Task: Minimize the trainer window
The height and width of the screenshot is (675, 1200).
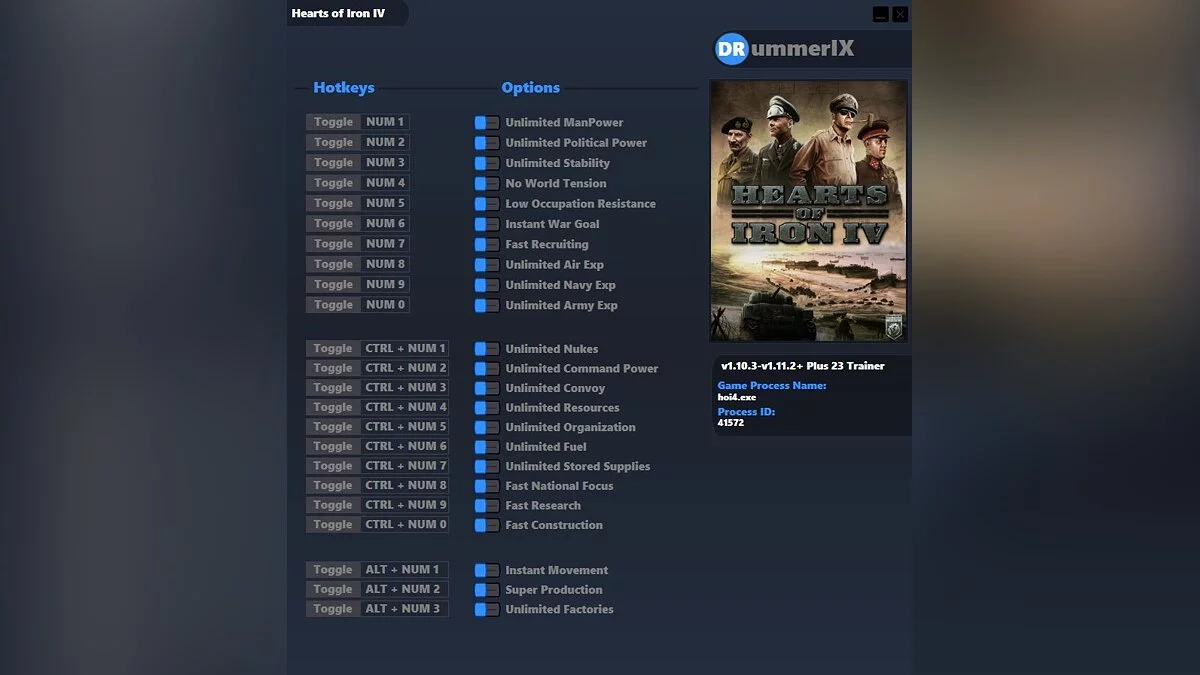Action: (880, 14)
